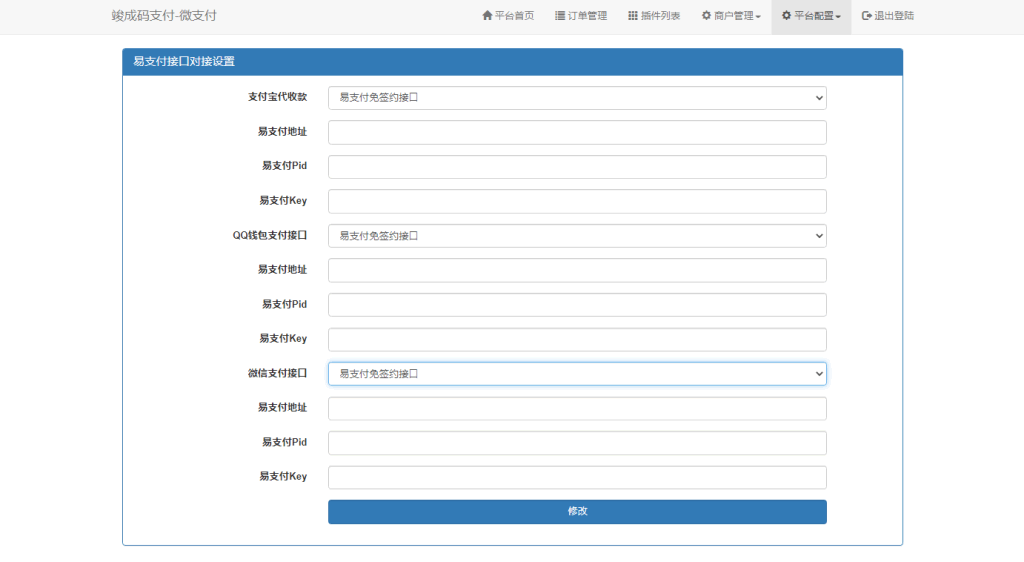The width and height of the screenshot is (1024, 562).
Task: Click the list icon beside 订单管理
Action: (560, 16)
